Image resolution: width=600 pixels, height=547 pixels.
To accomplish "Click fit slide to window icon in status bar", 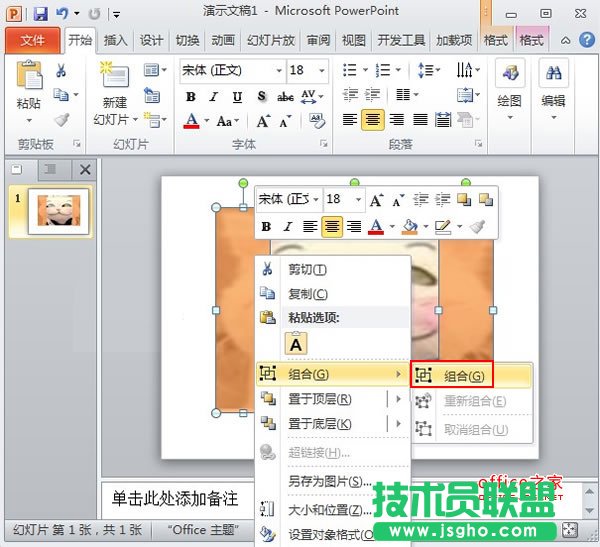I will (x=570, y=530).
